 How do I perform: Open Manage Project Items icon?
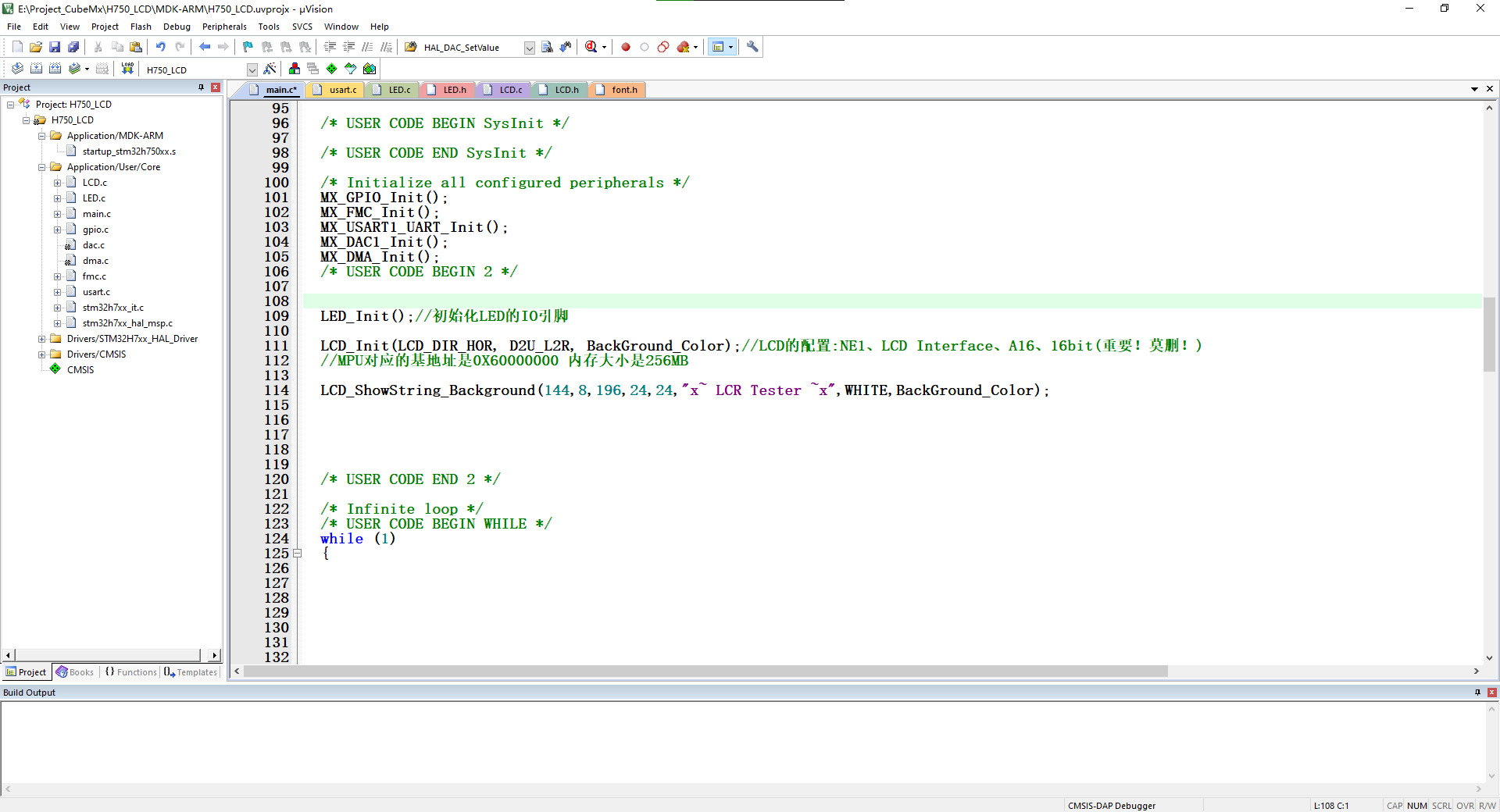click(294, 69)
